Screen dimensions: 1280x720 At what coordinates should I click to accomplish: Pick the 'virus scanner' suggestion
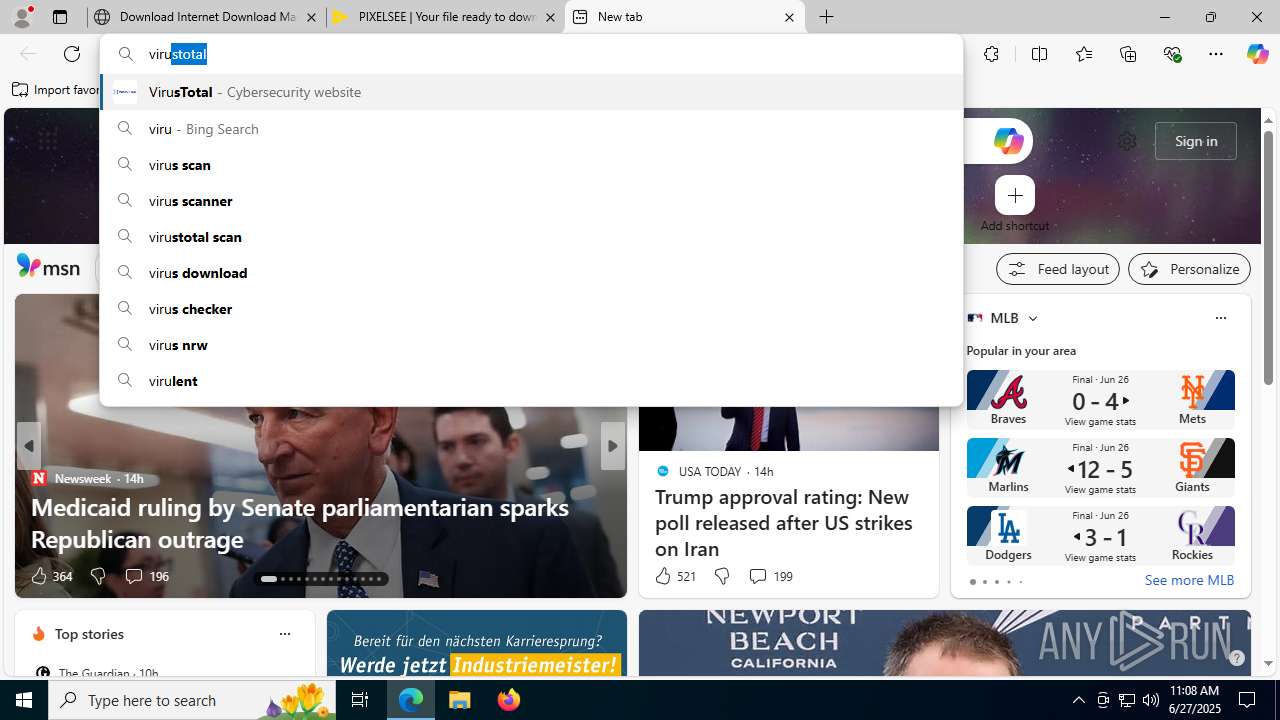coord(531,201)
